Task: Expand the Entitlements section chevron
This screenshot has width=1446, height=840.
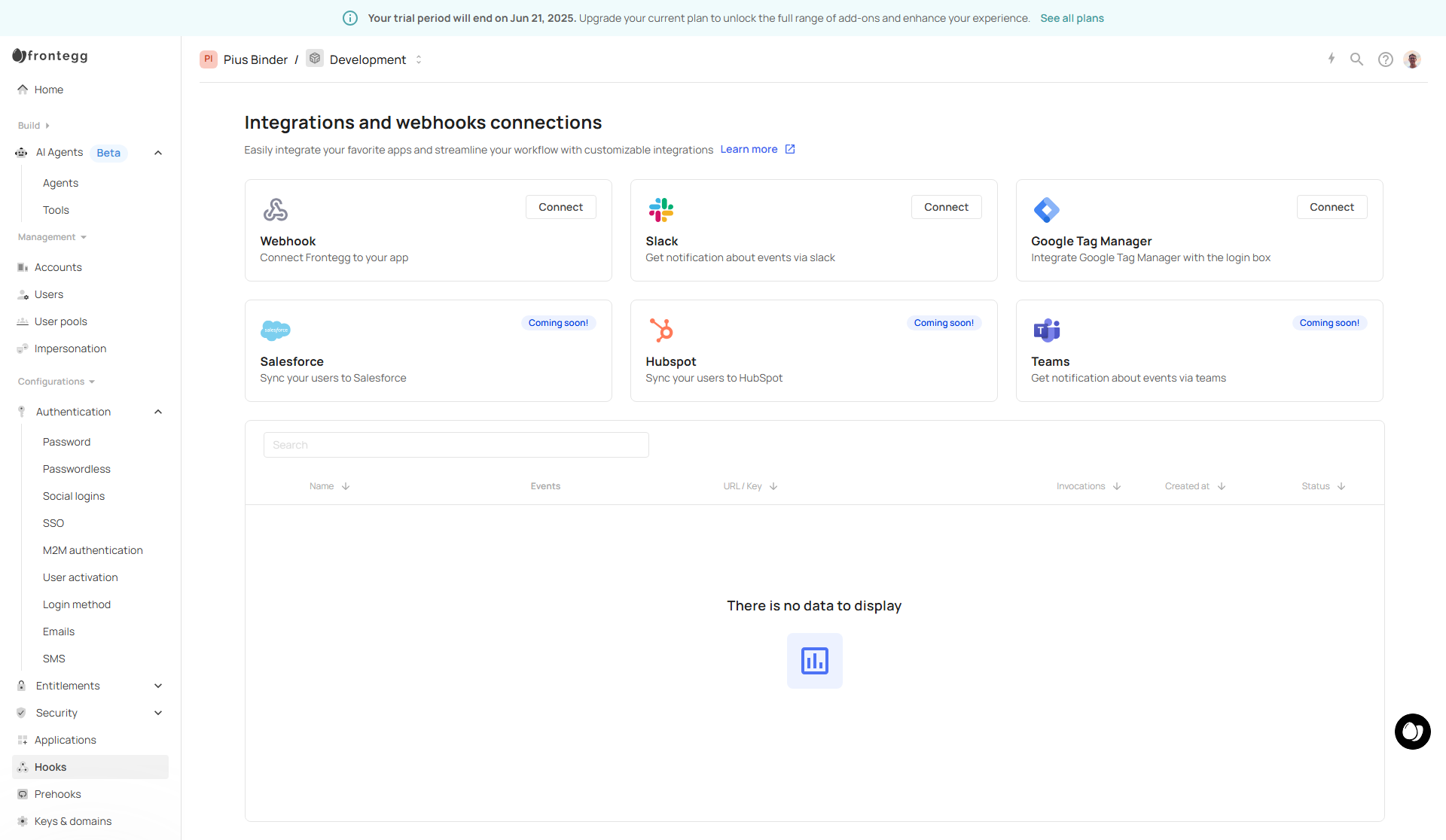Action: tap(158, 686)
